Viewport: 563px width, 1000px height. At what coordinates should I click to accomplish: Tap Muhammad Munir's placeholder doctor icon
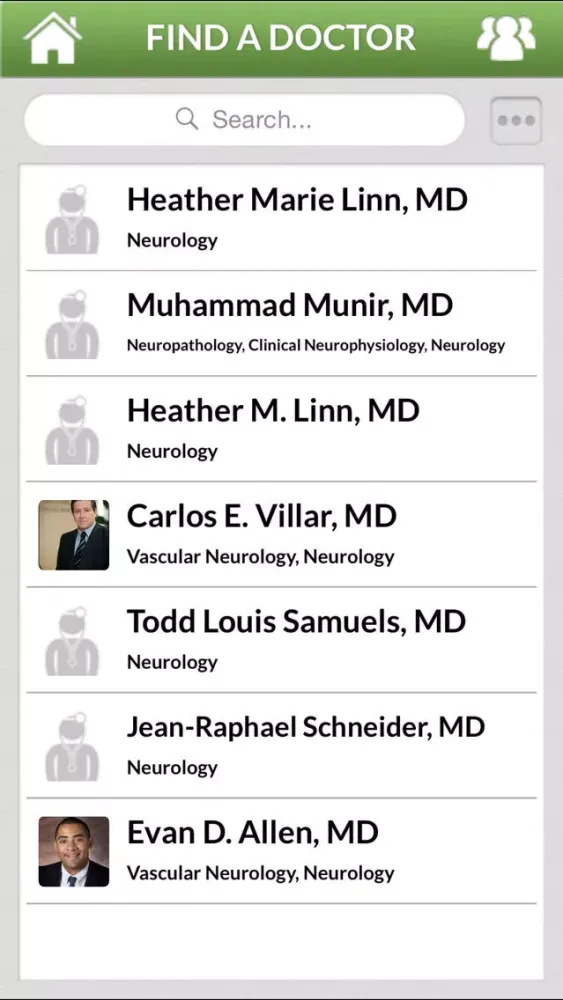coord(73,324)
